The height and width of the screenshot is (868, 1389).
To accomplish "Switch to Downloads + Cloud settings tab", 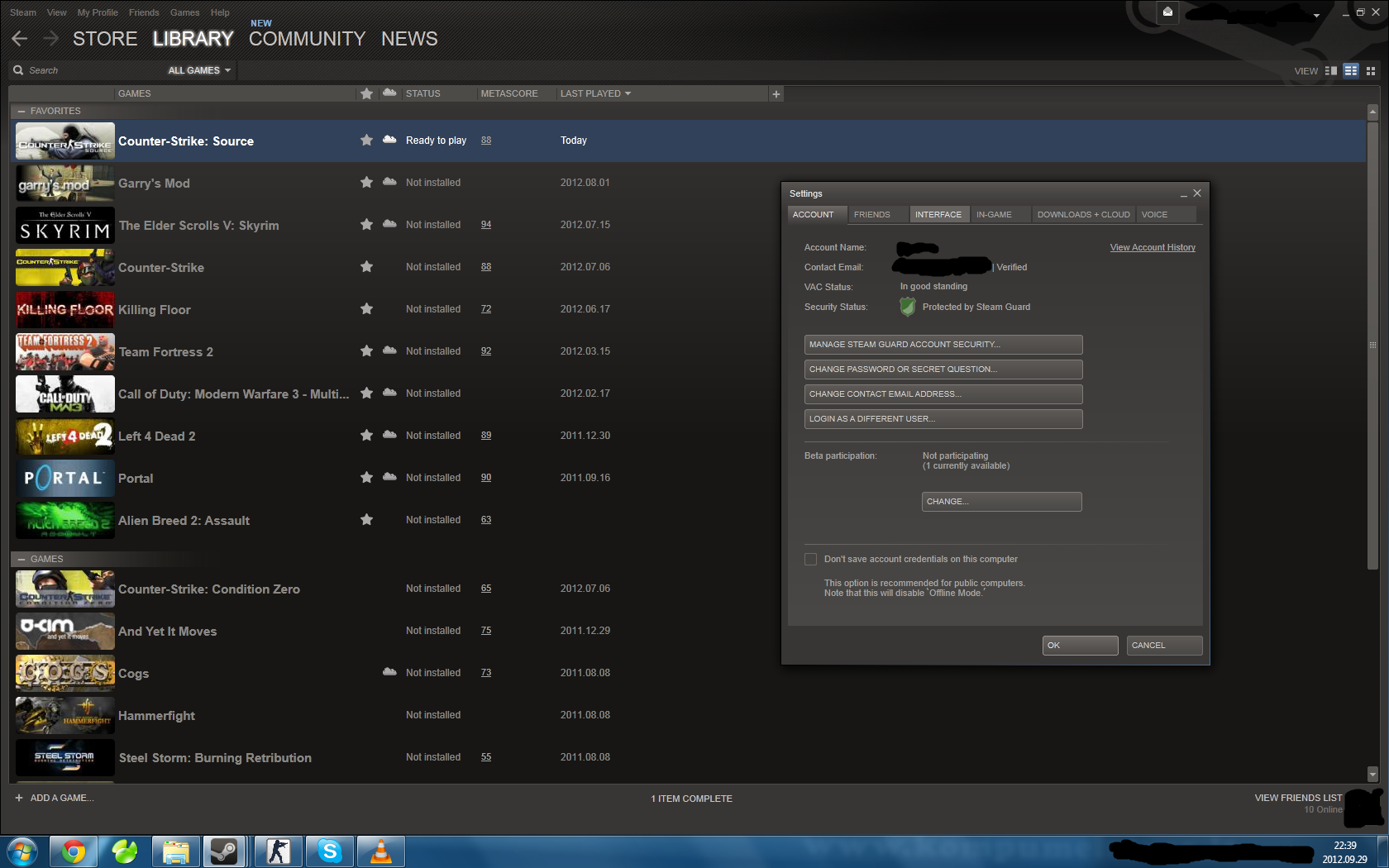I will pos(1084,215).
